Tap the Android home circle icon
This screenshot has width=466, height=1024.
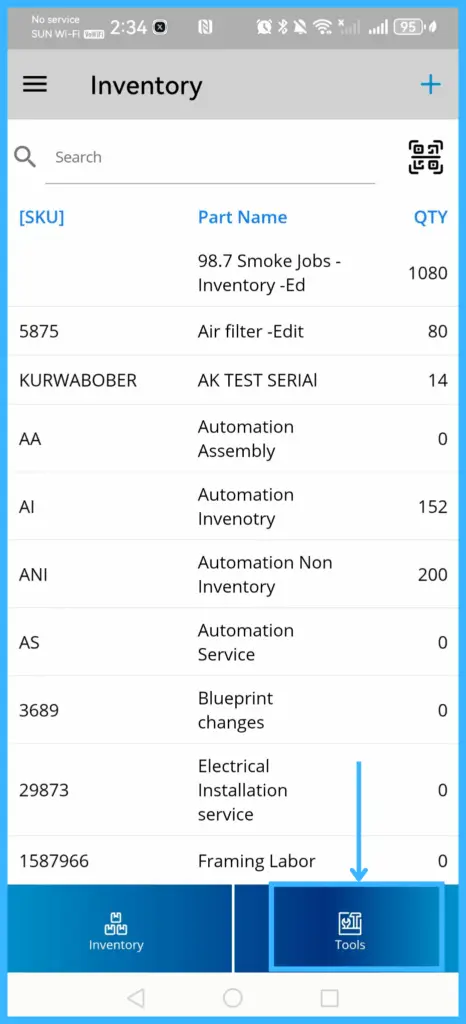point(232,998)
